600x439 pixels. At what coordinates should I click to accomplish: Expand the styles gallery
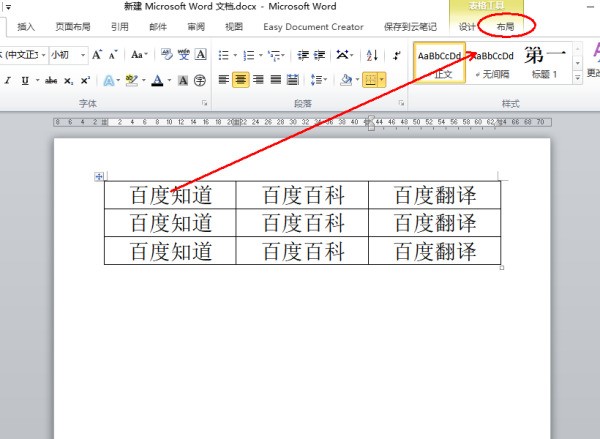click(577, 77)
